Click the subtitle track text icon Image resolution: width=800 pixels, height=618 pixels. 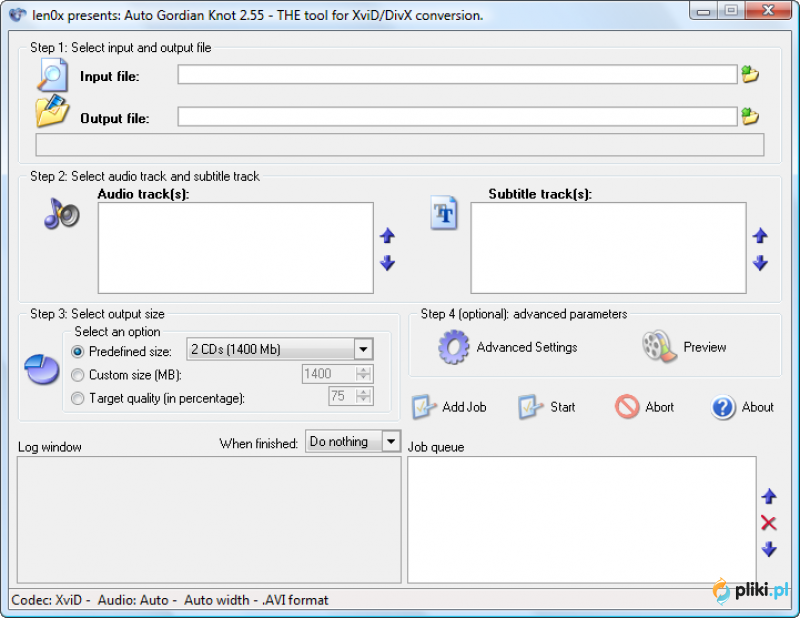click(443, 213)
